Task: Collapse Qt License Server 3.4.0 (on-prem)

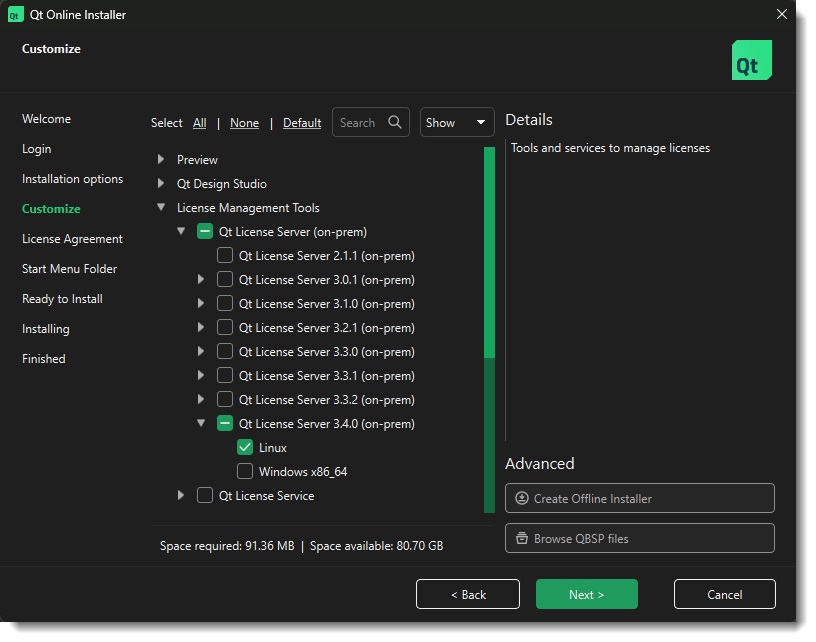Action: pos(201,423)
